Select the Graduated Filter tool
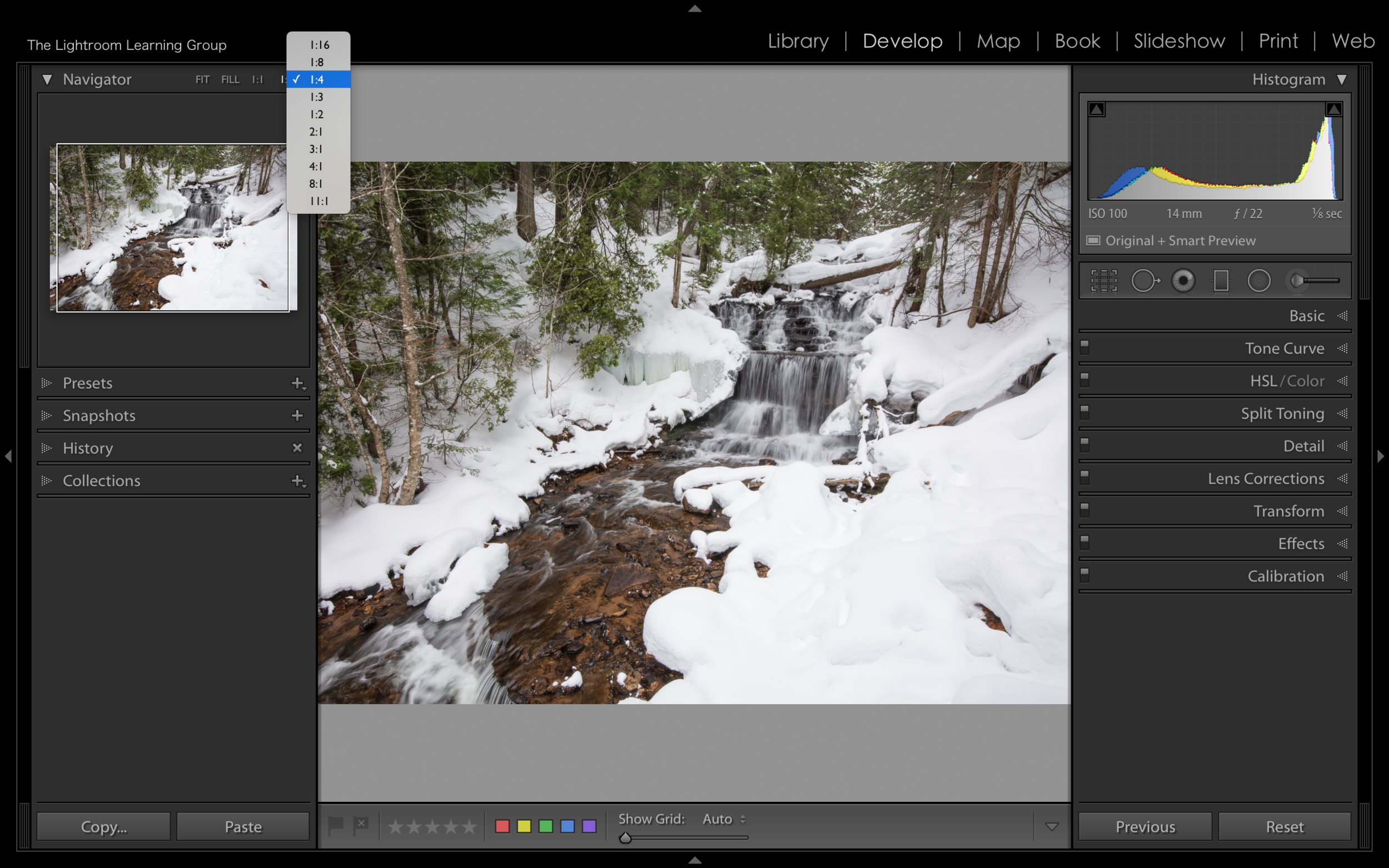This screenshot has width=1389, height=868. tap(1221, 280)
